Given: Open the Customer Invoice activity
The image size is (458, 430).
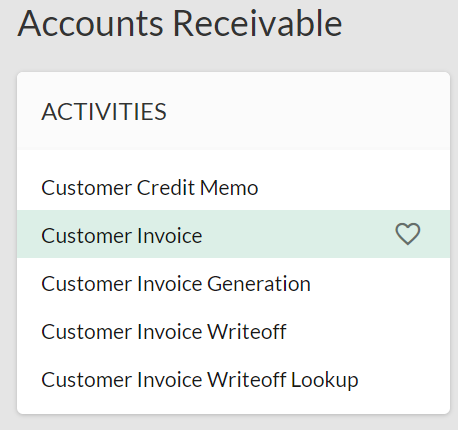Looking at the screenshot, I should click(122, 236).
